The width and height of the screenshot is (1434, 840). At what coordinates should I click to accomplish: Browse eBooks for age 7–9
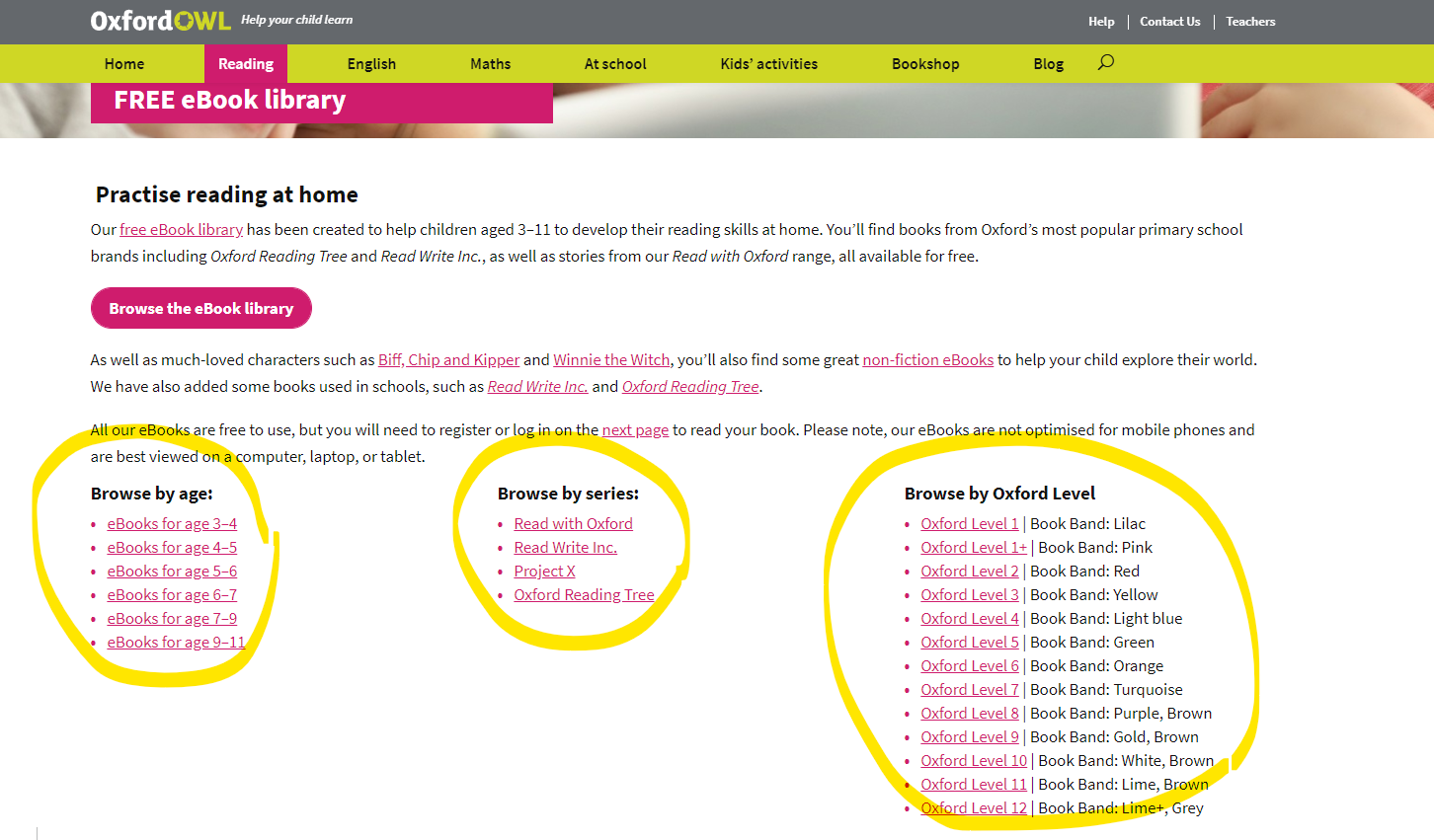click(x=172, y=618)
